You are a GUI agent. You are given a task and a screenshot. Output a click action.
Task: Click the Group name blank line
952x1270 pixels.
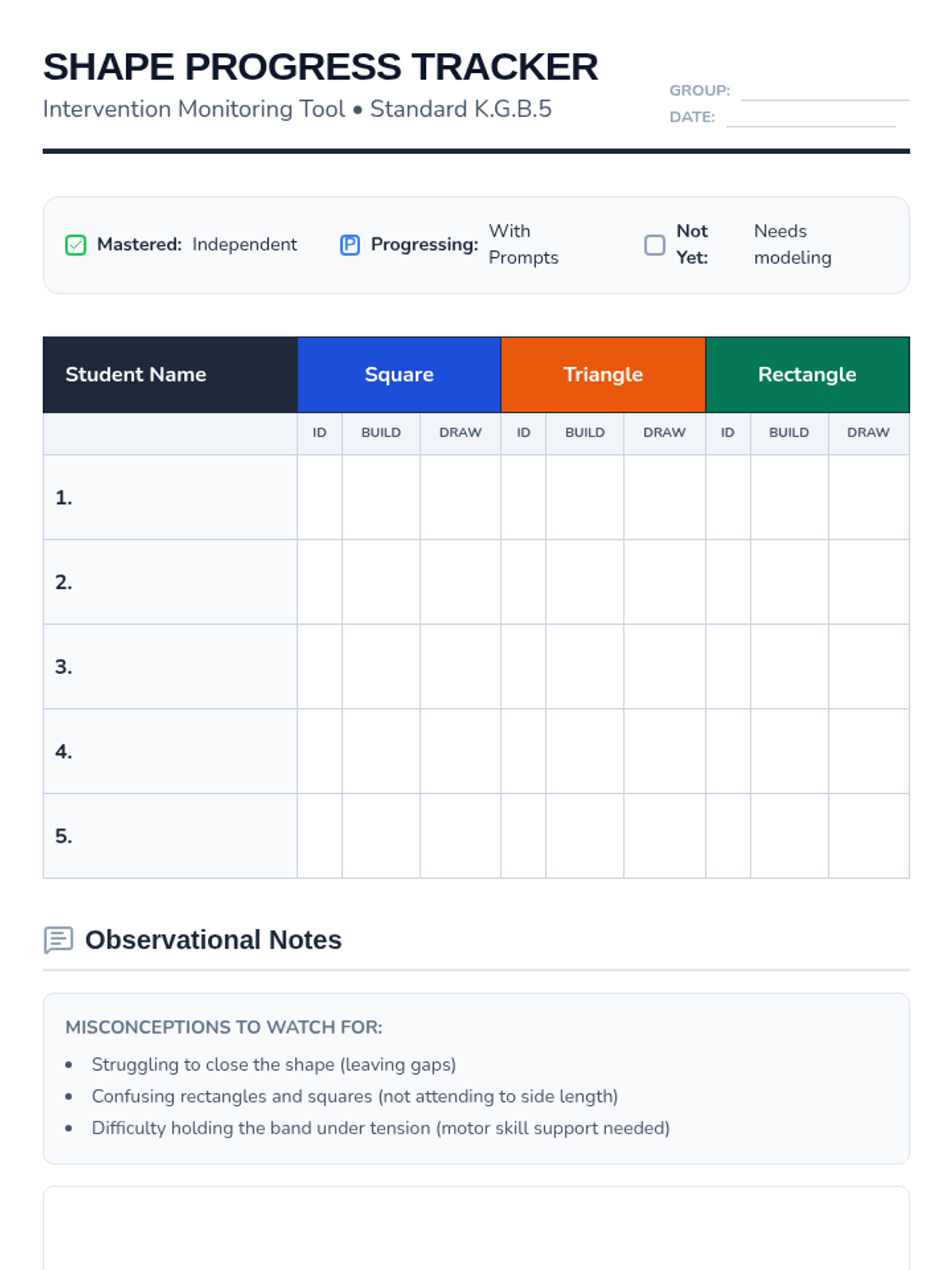pyautogui.click(x=824, y=92)
